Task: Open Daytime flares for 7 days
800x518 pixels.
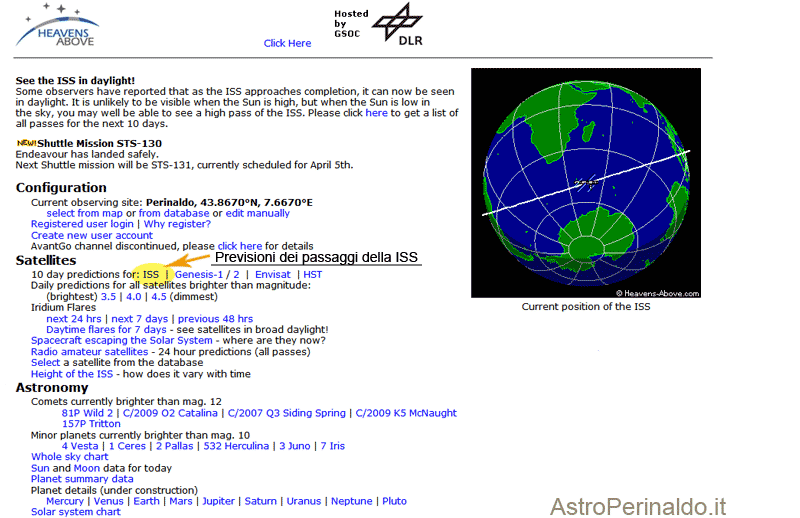Action: [106, 330]
